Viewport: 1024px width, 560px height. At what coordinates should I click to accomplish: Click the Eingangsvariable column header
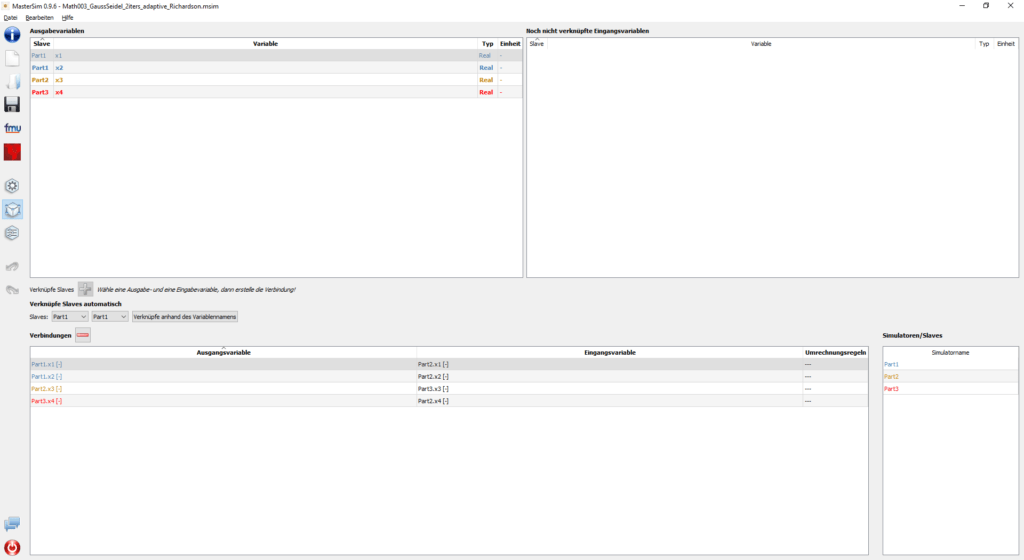tap(609, 352)
